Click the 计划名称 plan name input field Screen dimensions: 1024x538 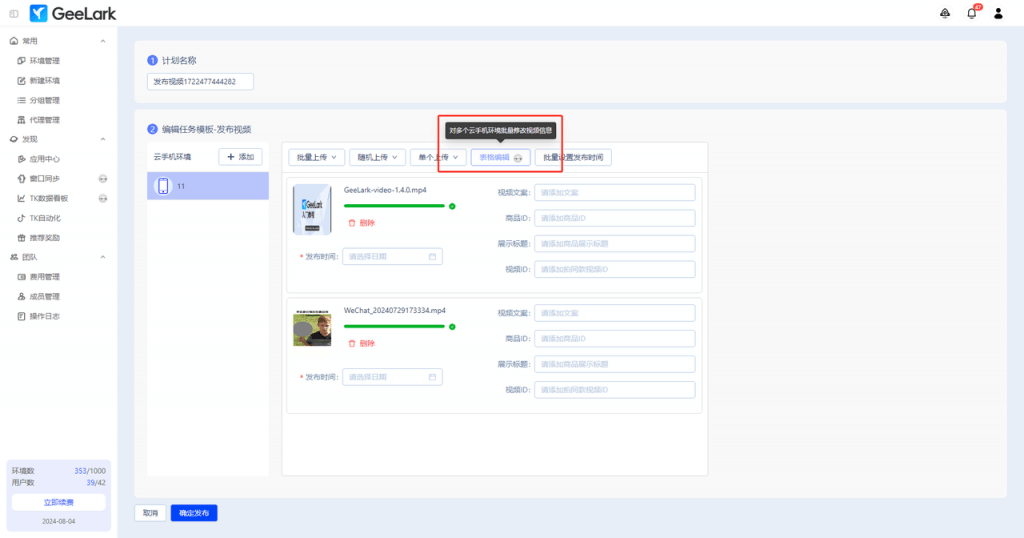[200, 81]
